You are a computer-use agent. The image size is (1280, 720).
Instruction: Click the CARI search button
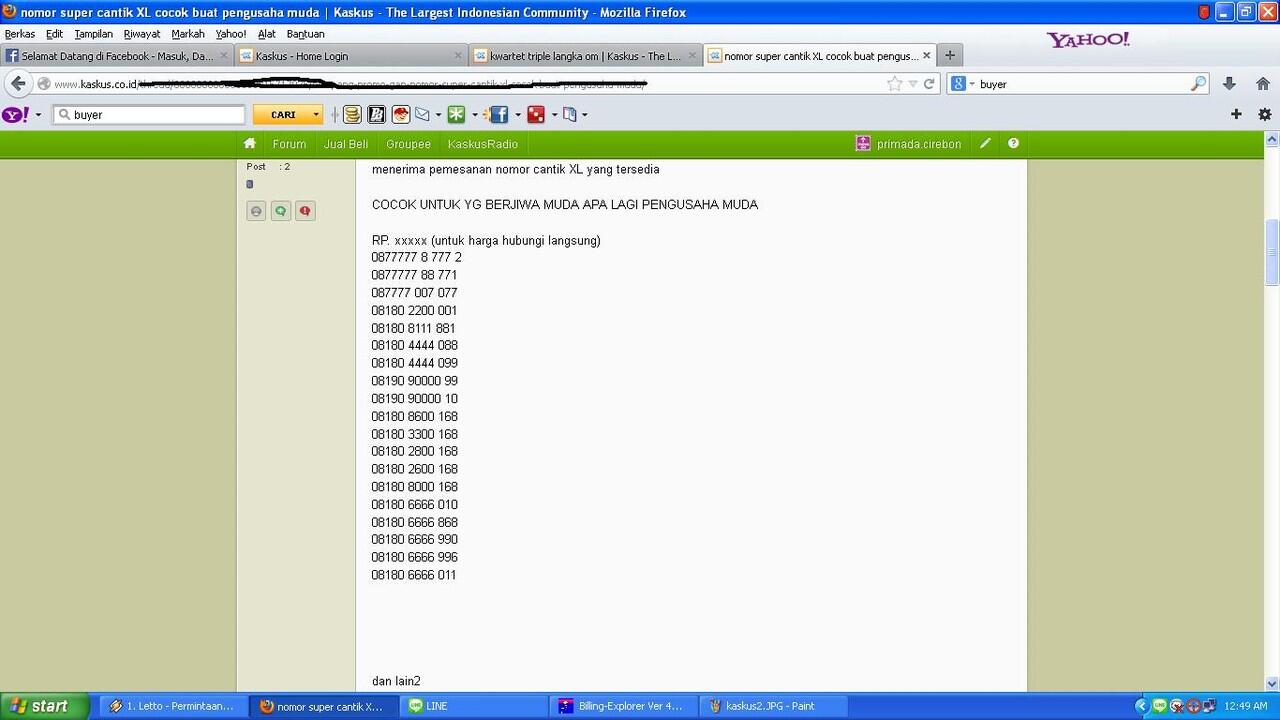tap(283, 115)
